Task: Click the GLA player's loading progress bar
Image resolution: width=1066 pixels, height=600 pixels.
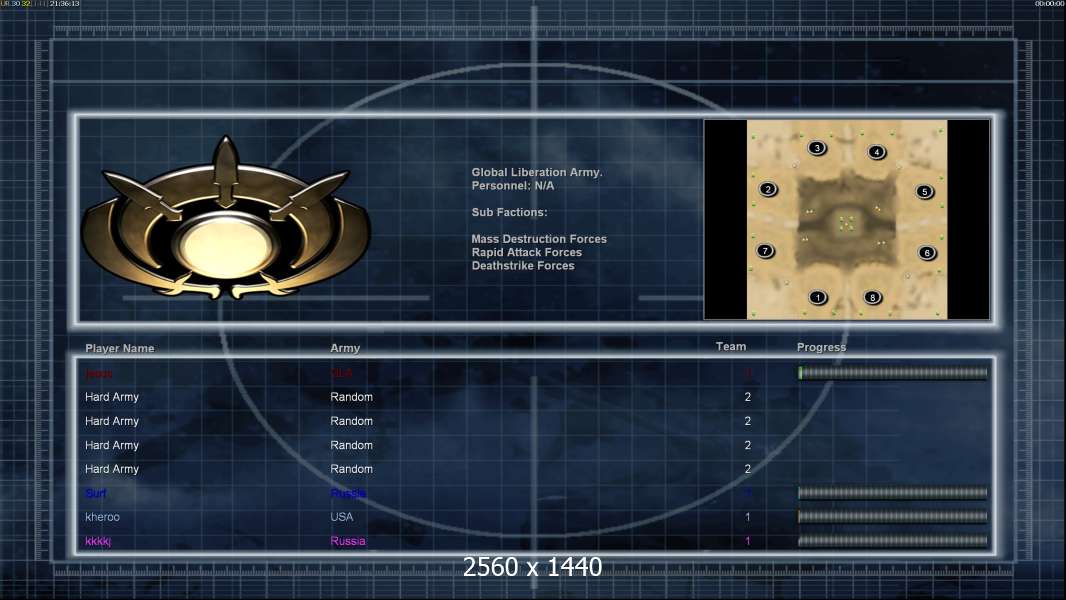Action: [x=893, y=372]
